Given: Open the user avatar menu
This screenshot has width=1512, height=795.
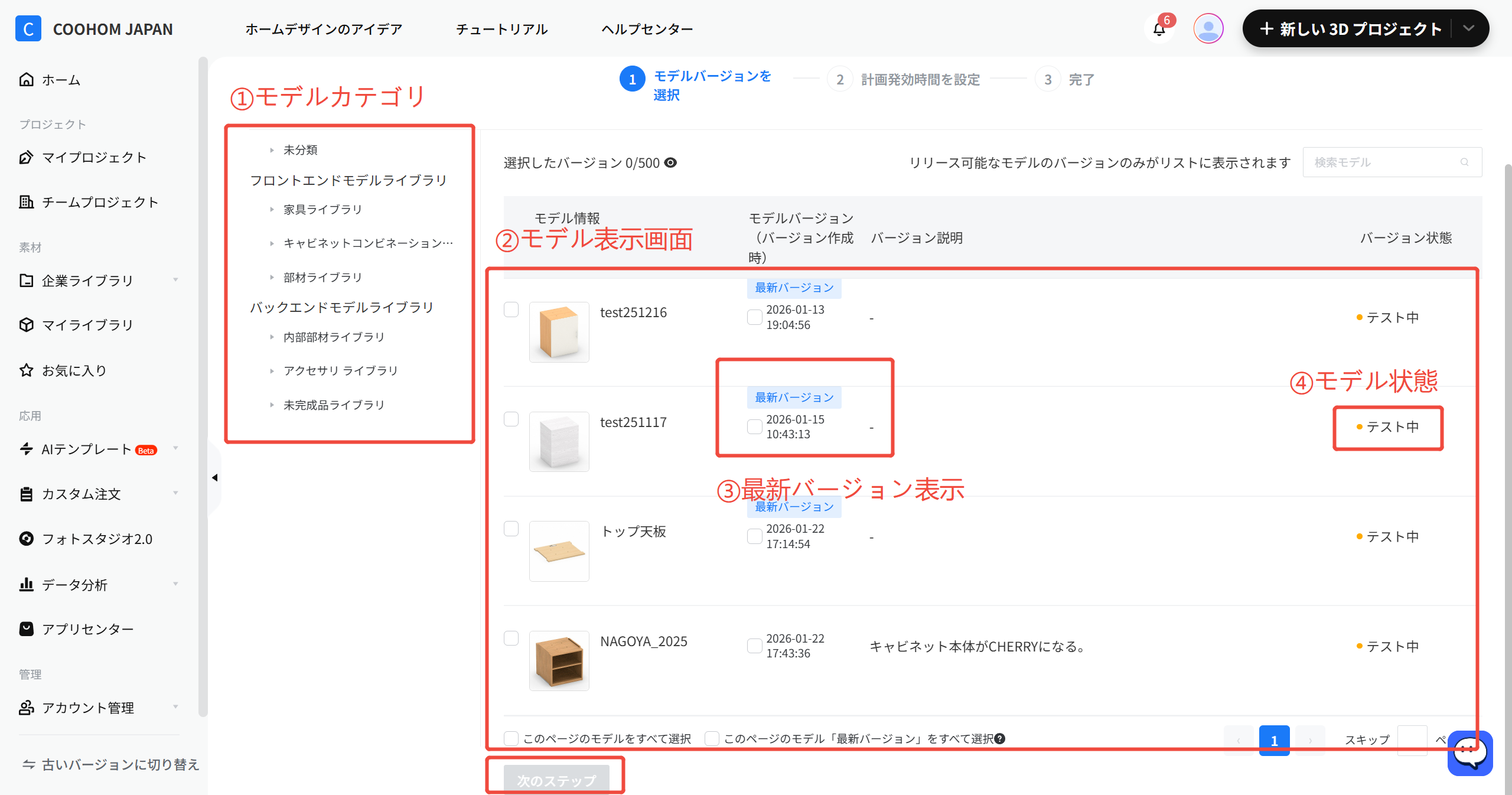Looking at the screenshot, I should click(x=1208, y=28).
